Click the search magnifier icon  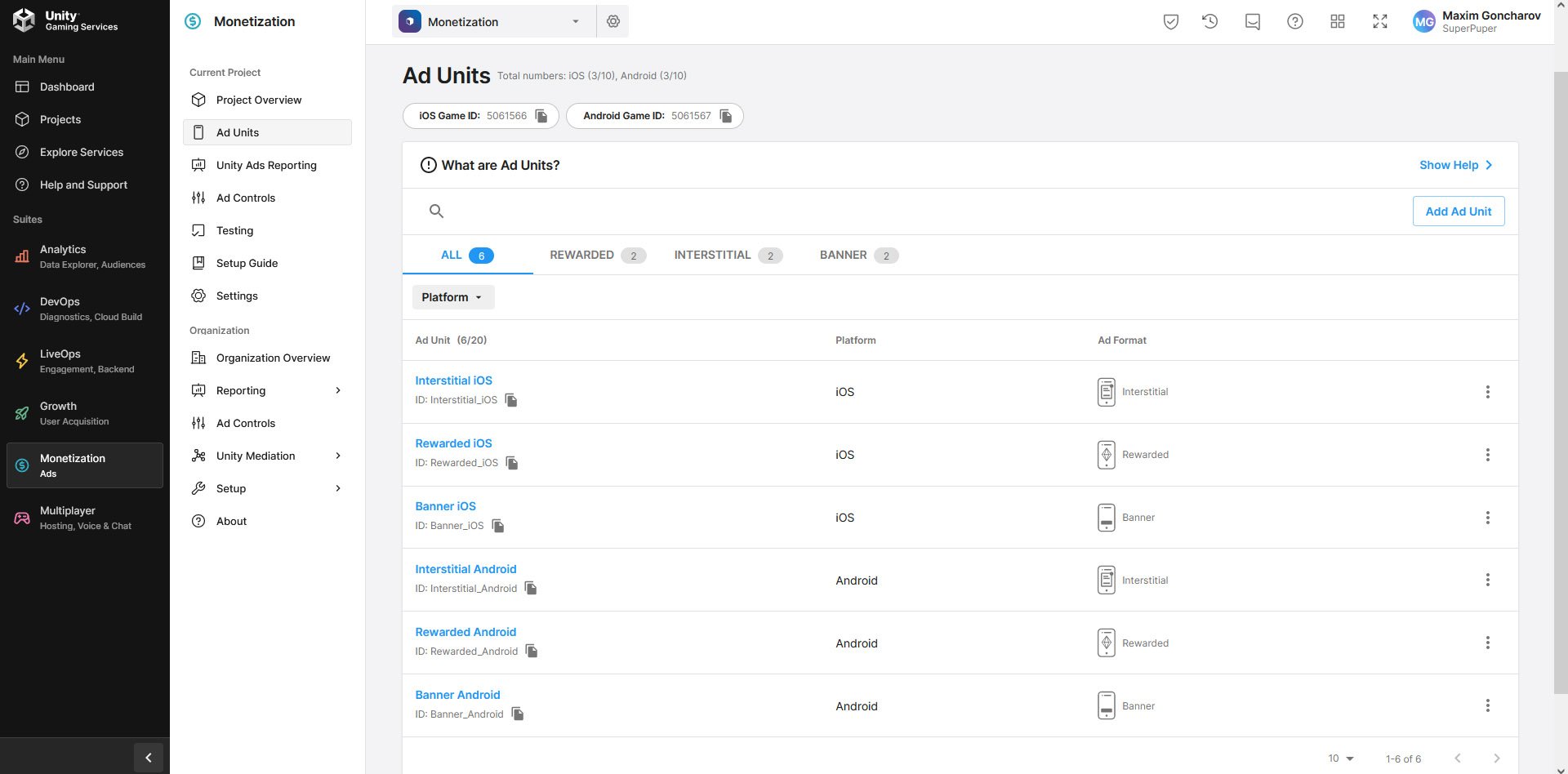[x=436, y=211]
